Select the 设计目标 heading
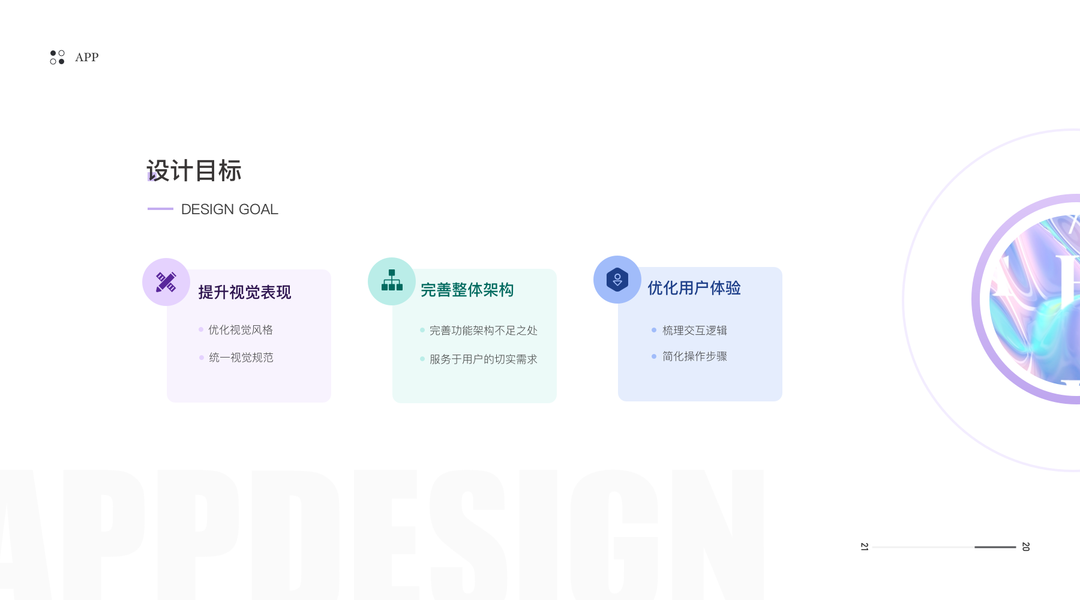The height and width of the screenshot is (600, 1080). [x=194, y=171]
